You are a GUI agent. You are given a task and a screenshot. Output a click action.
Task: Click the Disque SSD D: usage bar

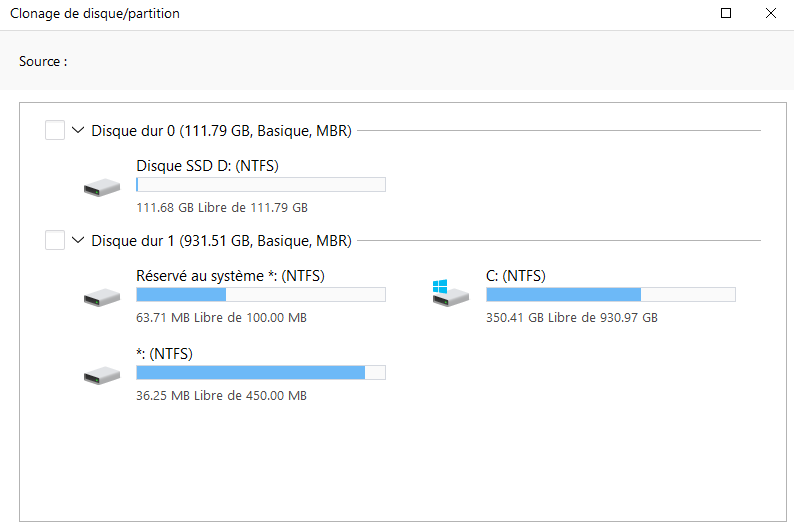tap(260, 184)
